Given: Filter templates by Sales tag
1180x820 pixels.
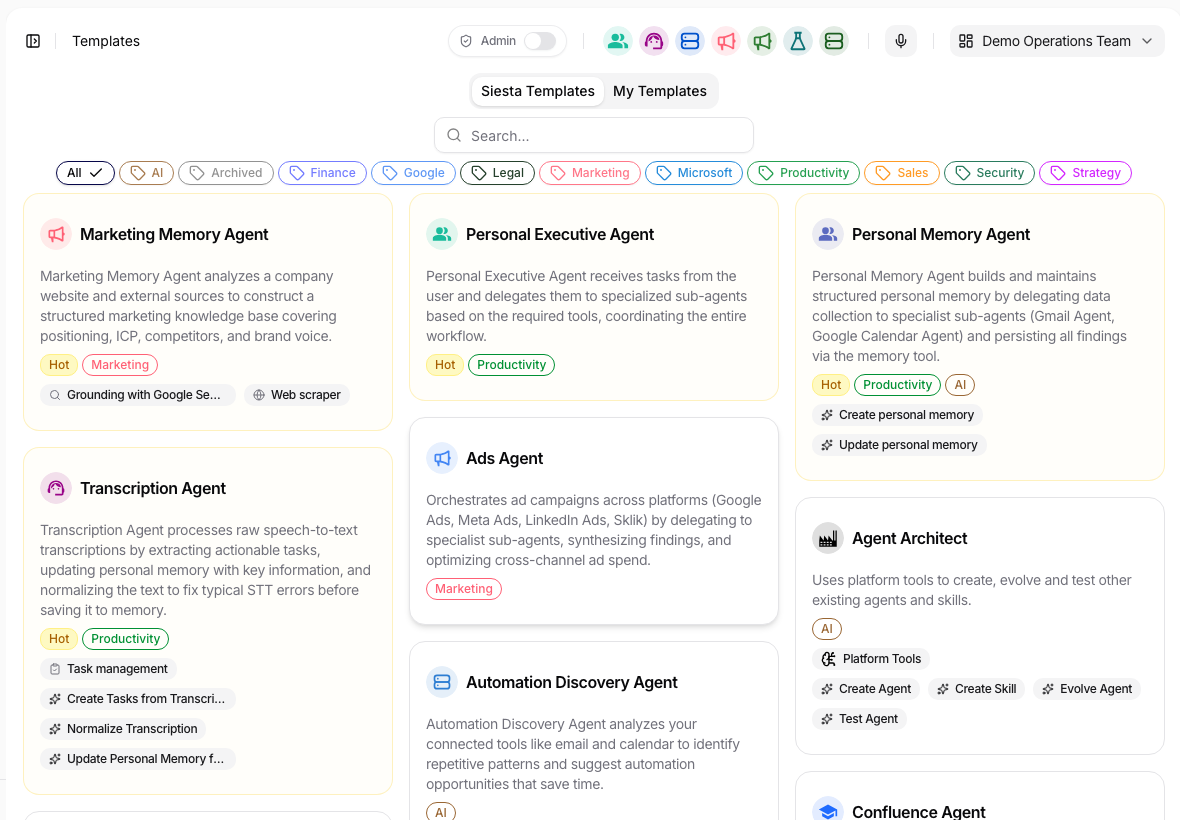Looking at the screenshot, I should point(902,173).
